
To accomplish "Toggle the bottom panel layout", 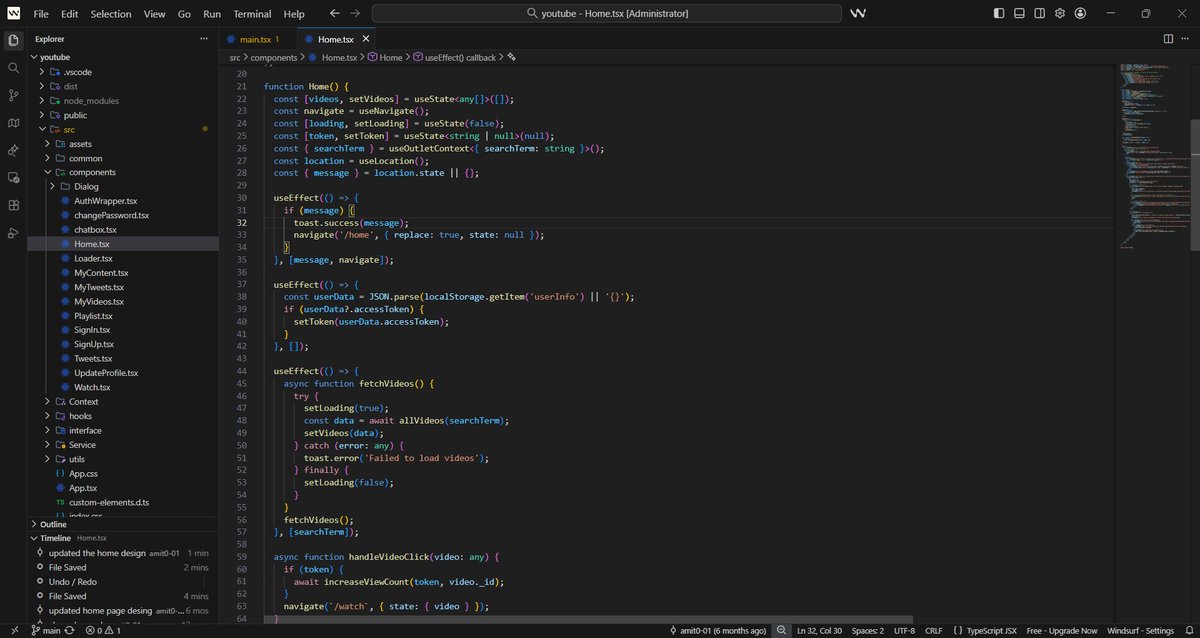I will tap(1019, 14).
